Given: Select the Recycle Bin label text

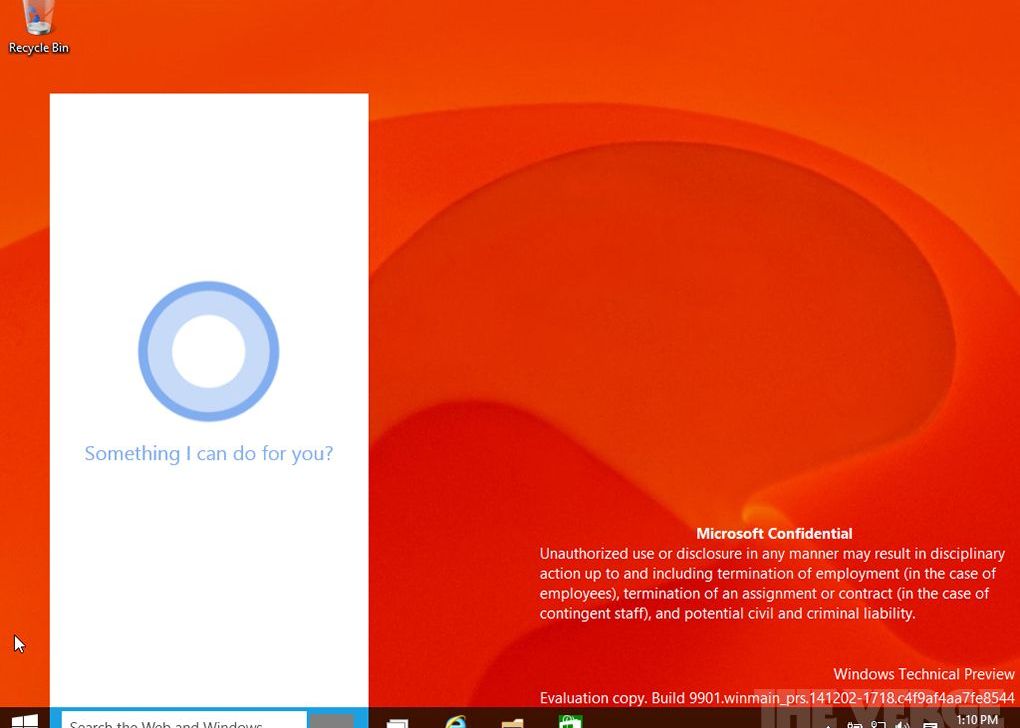Looking at the screenshot, I should point(38,47).
